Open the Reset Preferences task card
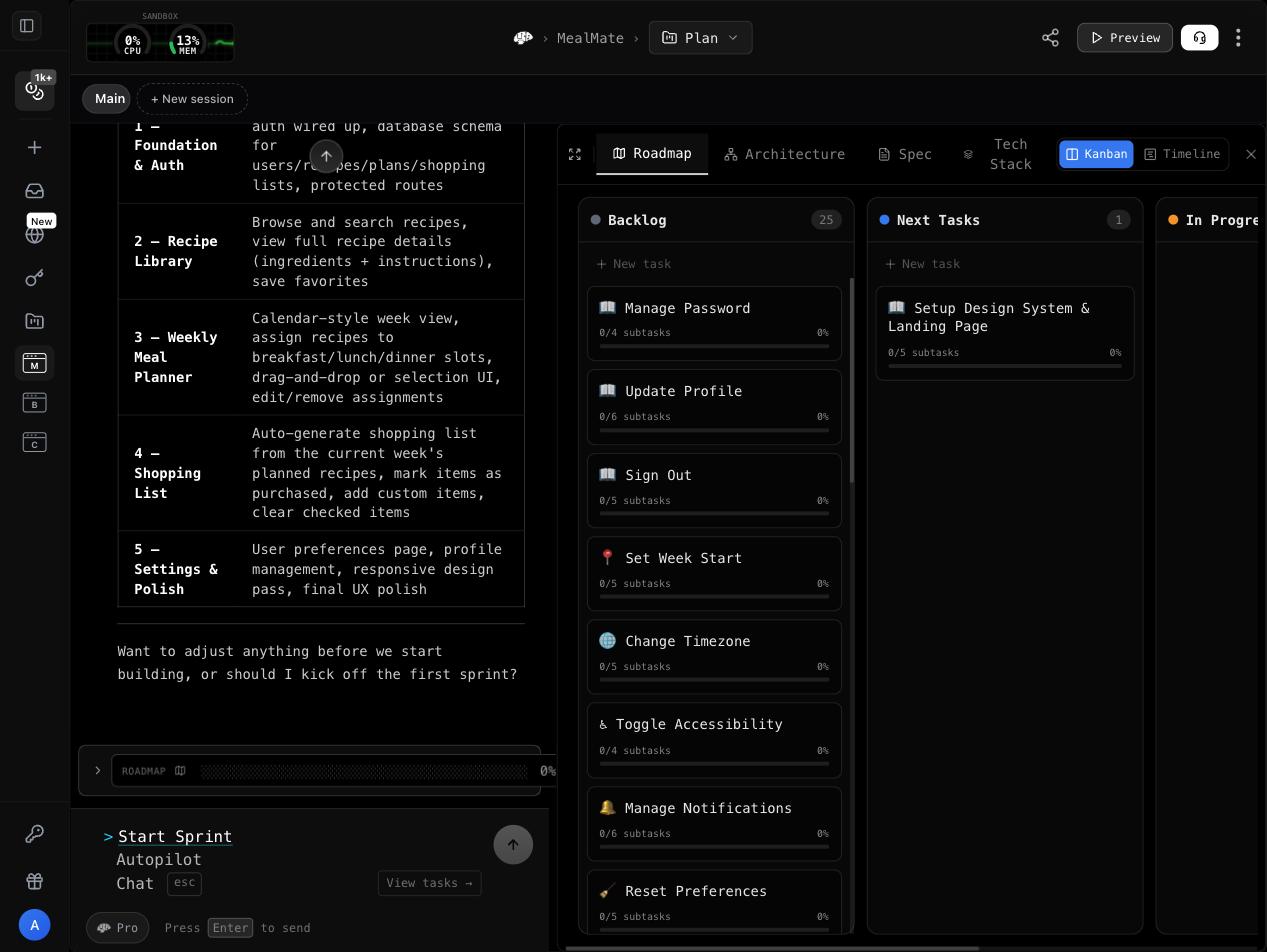The image size is (1267, 952). [714, 902]
